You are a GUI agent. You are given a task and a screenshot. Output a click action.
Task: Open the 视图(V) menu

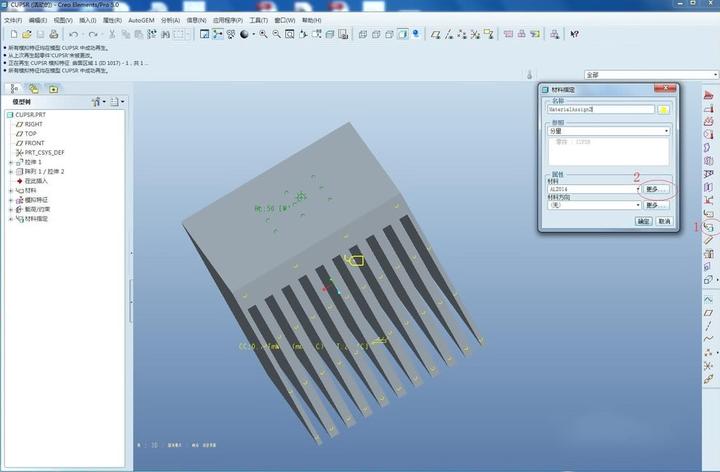click(x=63, y=21)
